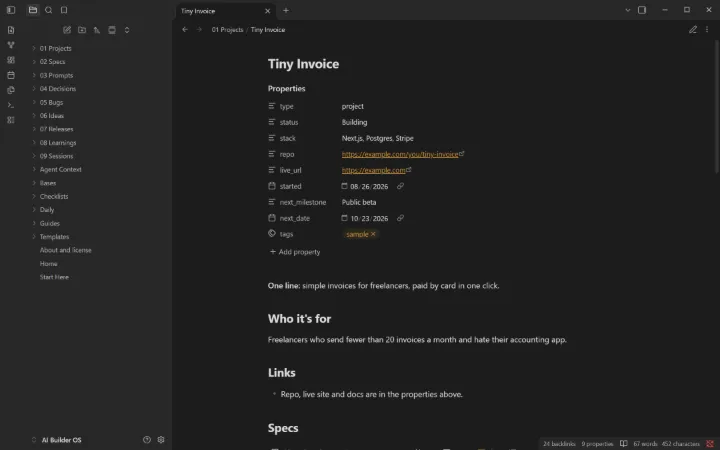Close the Tiny Invoice tab
720x450 pixels.
pos(268,11)
